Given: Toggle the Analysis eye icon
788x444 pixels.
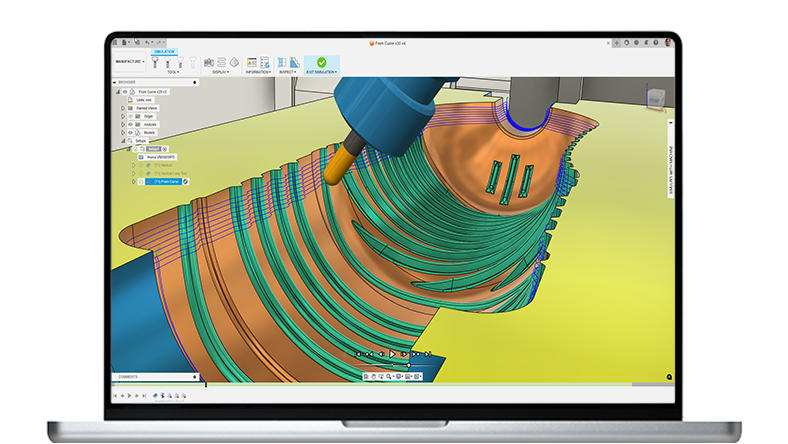Looking at the screenshot, I should coord(130,124).
